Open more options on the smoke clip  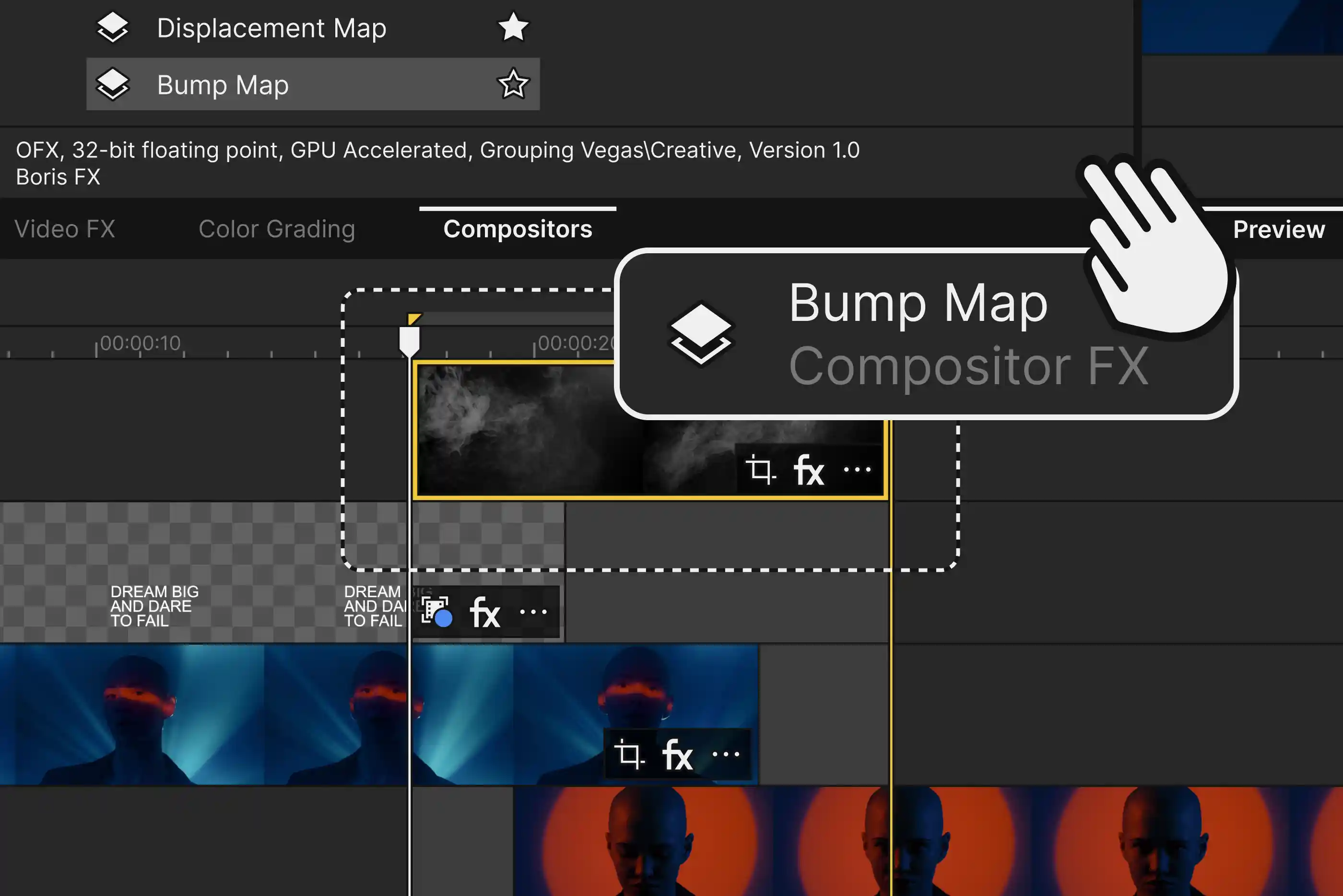point(857,470)
